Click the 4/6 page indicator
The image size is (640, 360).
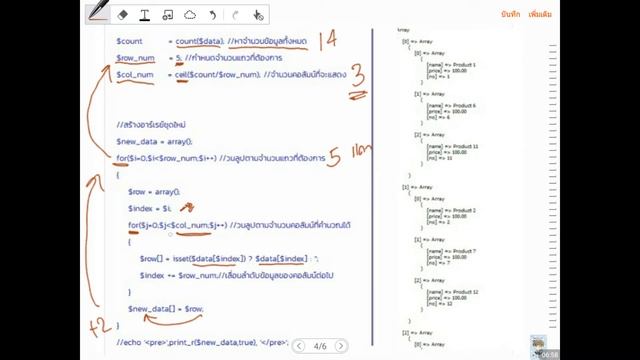[x=320, y=346]
